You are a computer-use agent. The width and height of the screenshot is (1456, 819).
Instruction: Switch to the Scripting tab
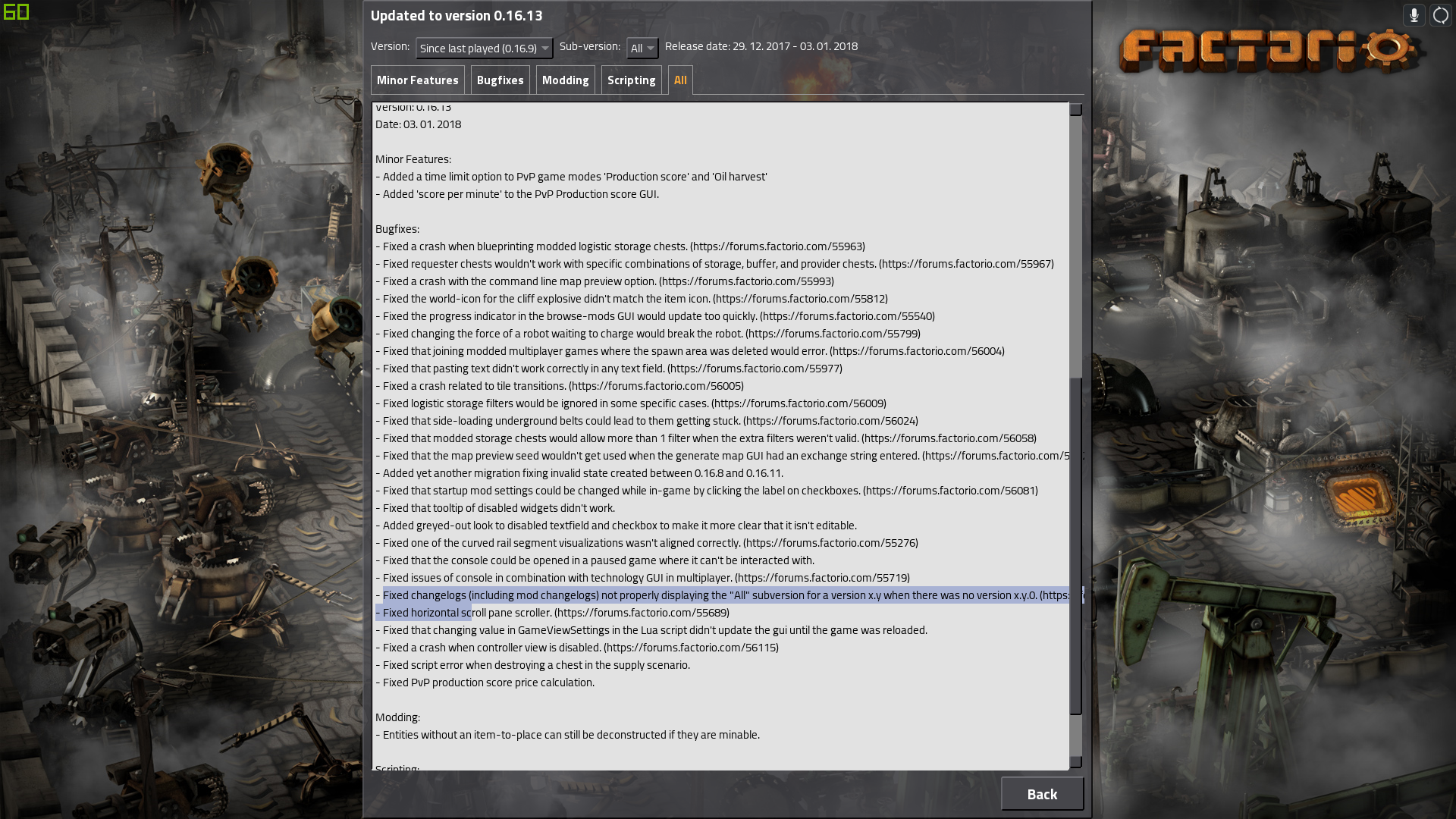coord(631,80)
